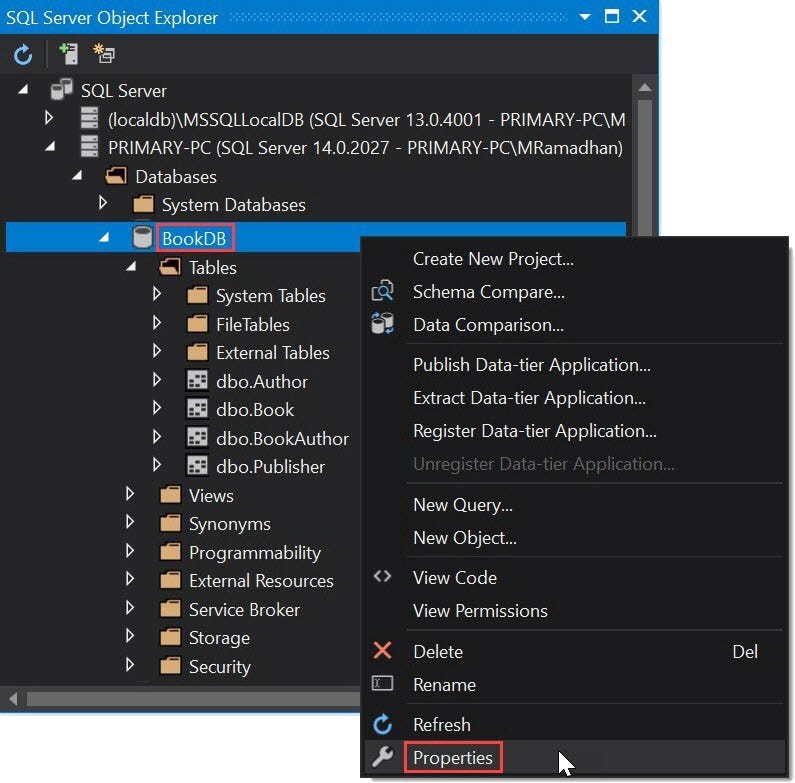Screen dimensions: 795x783
Task: Expand the System Databases folder arrow
Action: coord(102,204)
